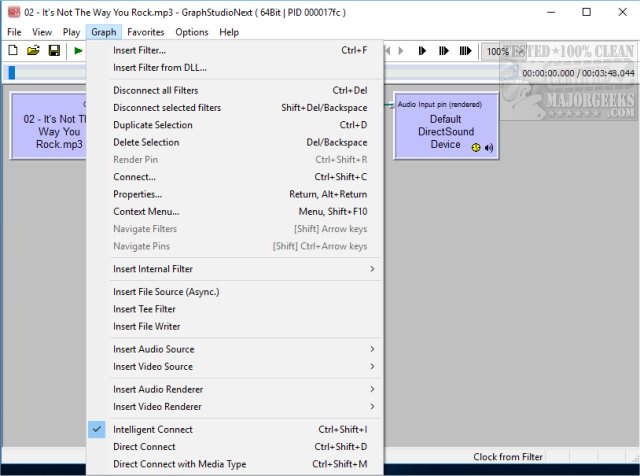Open the Connect... dialog entry
The image size is (640, 476).
pos(235,177)
